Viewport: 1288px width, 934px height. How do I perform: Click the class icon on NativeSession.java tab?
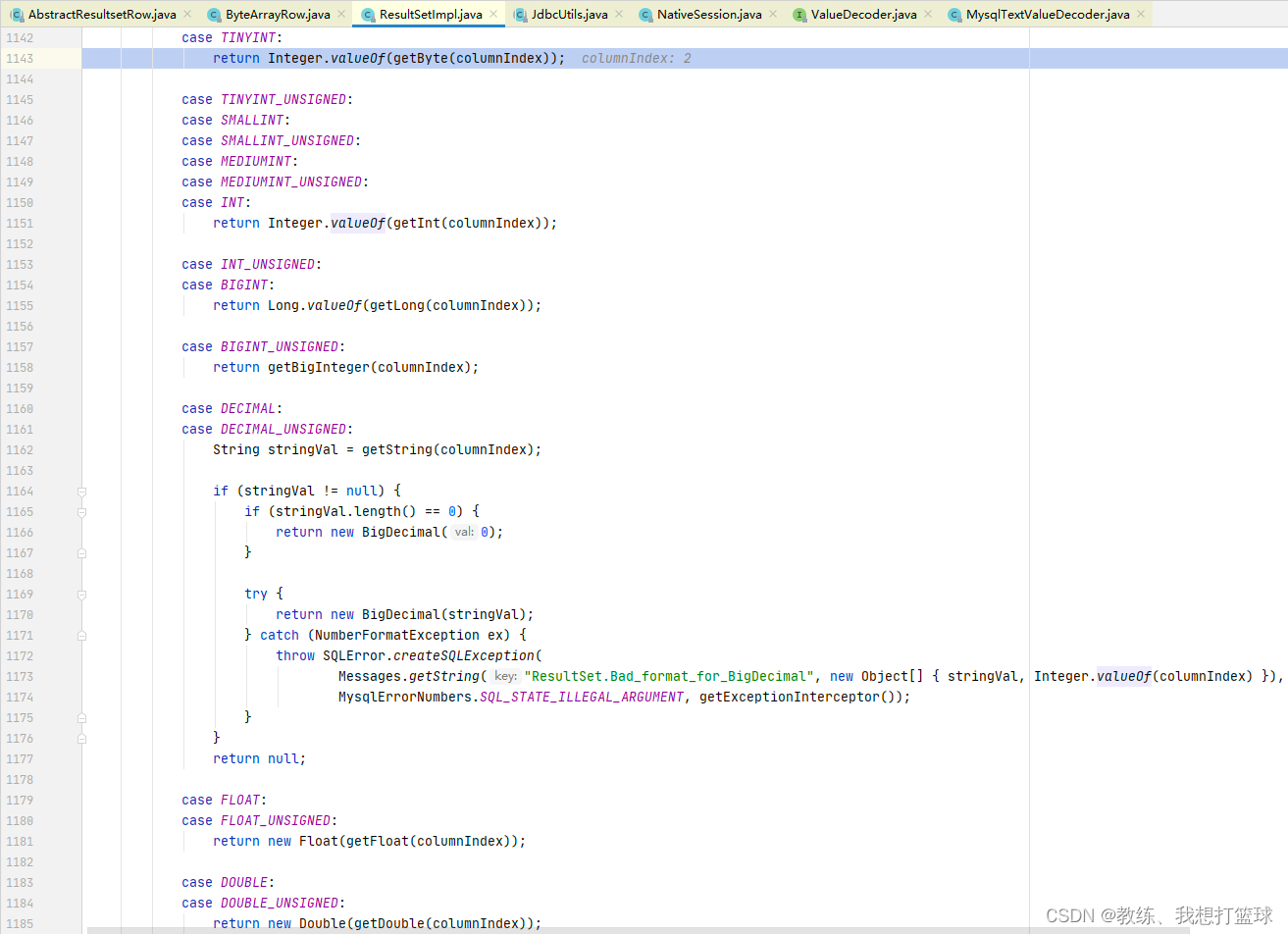(645, 15)
